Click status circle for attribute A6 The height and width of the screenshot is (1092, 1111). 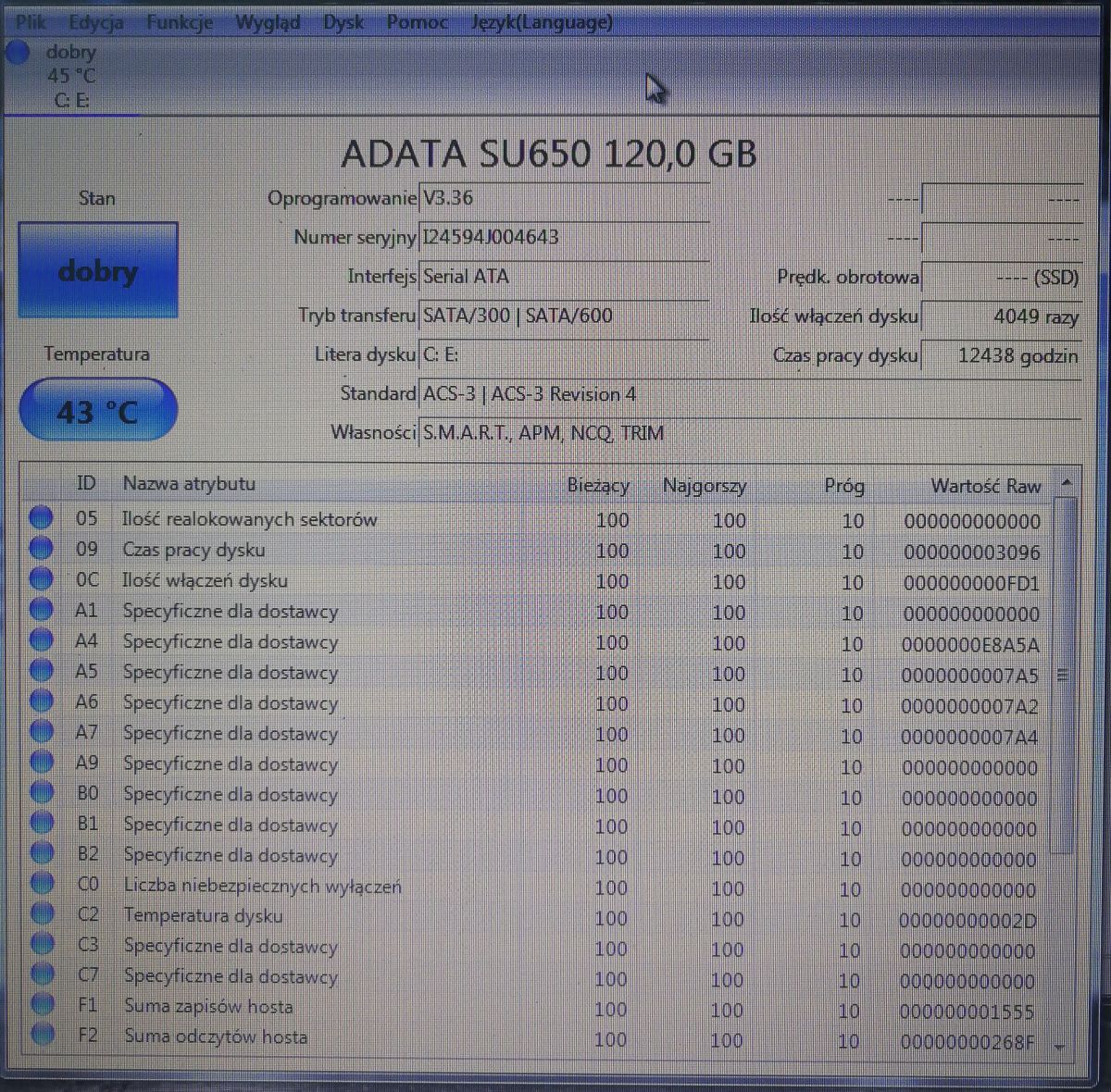point(41,701)
